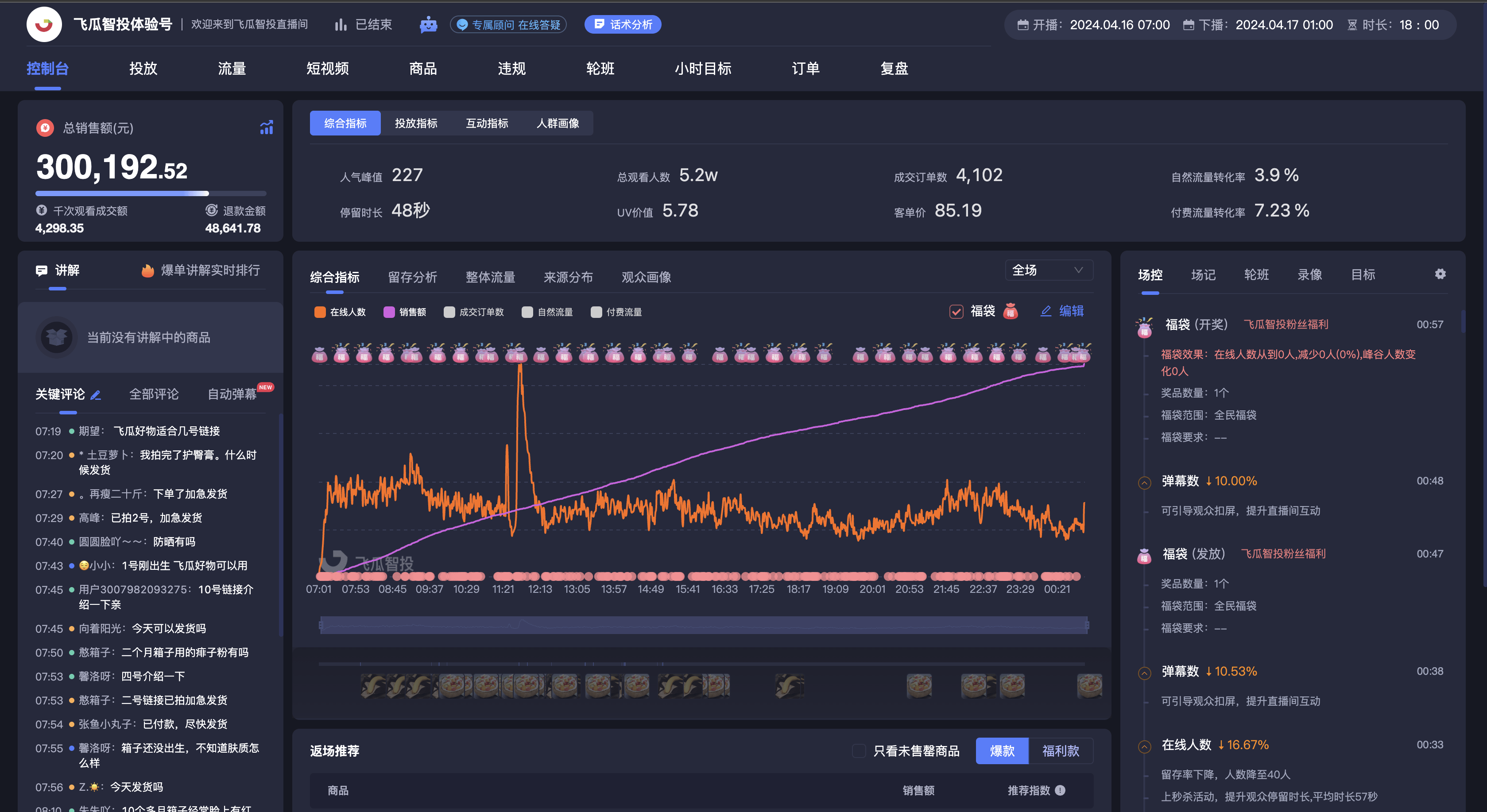Click the first lucky bag marker on chart
Screen dimensions: 1487x812
(319, 354)
